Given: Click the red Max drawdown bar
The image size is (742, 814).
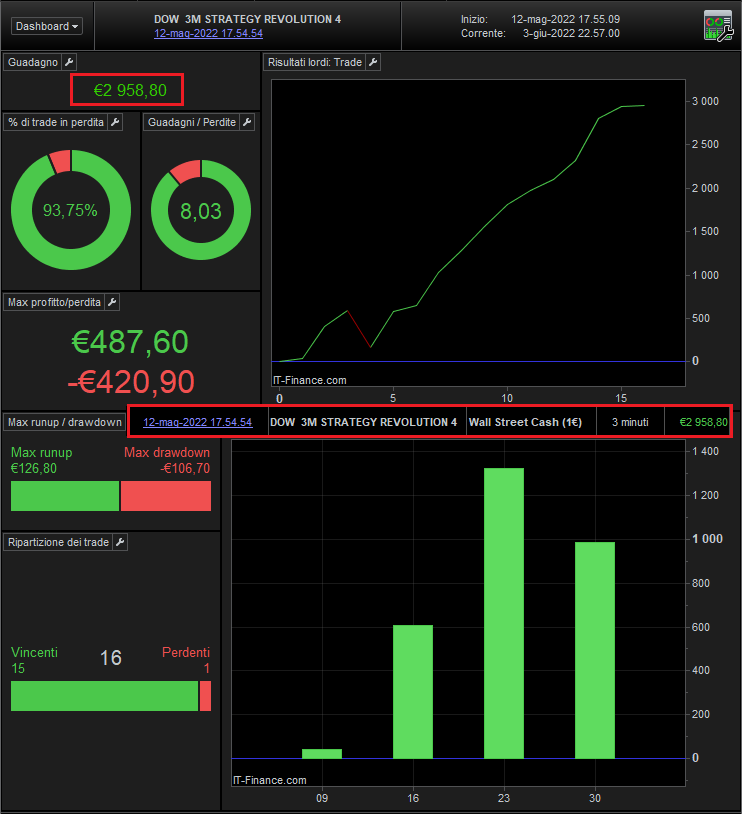Looking at the screenshot, I should click(166, 496).
